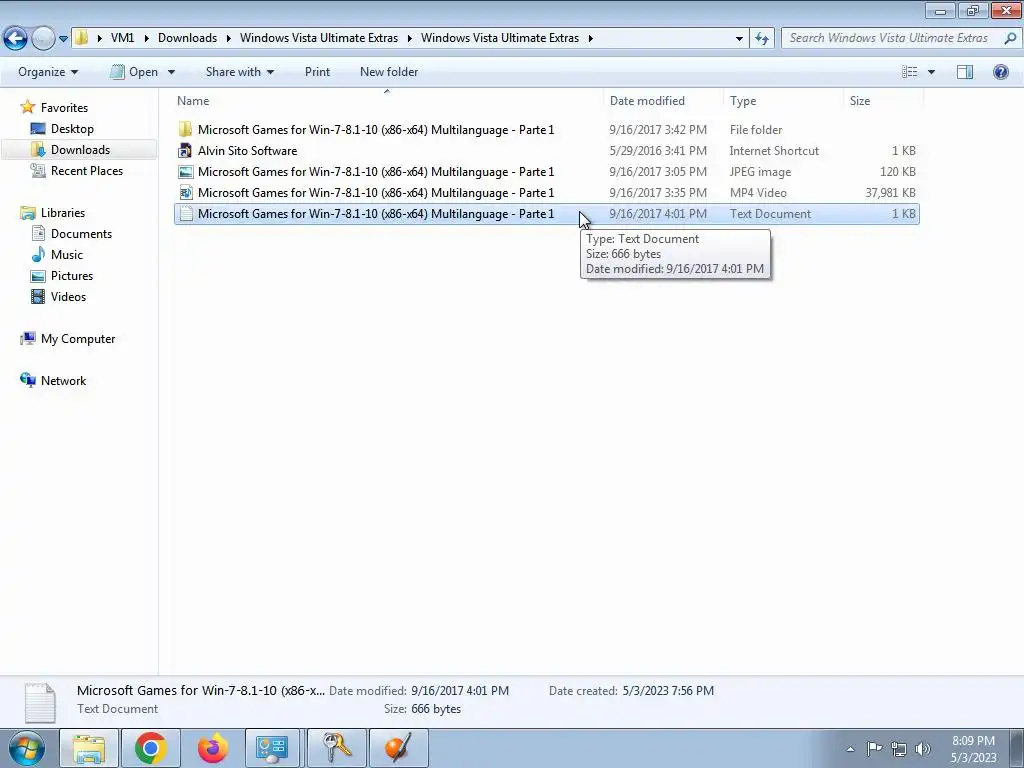Click the Forward navigation arrow
Image resolution: width=1024 pixels, height=768 pixels.
(43, 38)
